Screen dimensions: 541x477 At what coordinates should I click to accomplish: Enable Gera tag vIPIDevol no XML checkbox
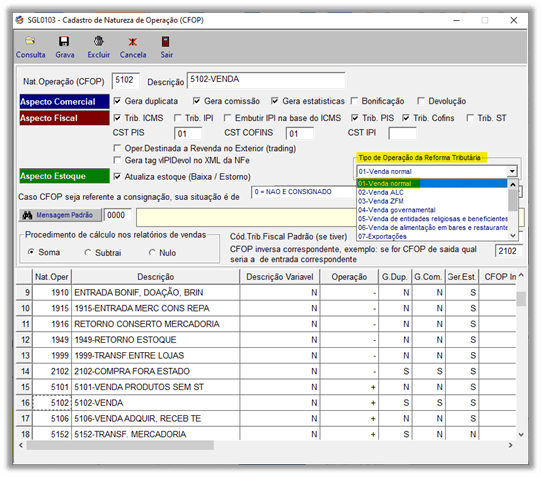(x=118, y=160)
